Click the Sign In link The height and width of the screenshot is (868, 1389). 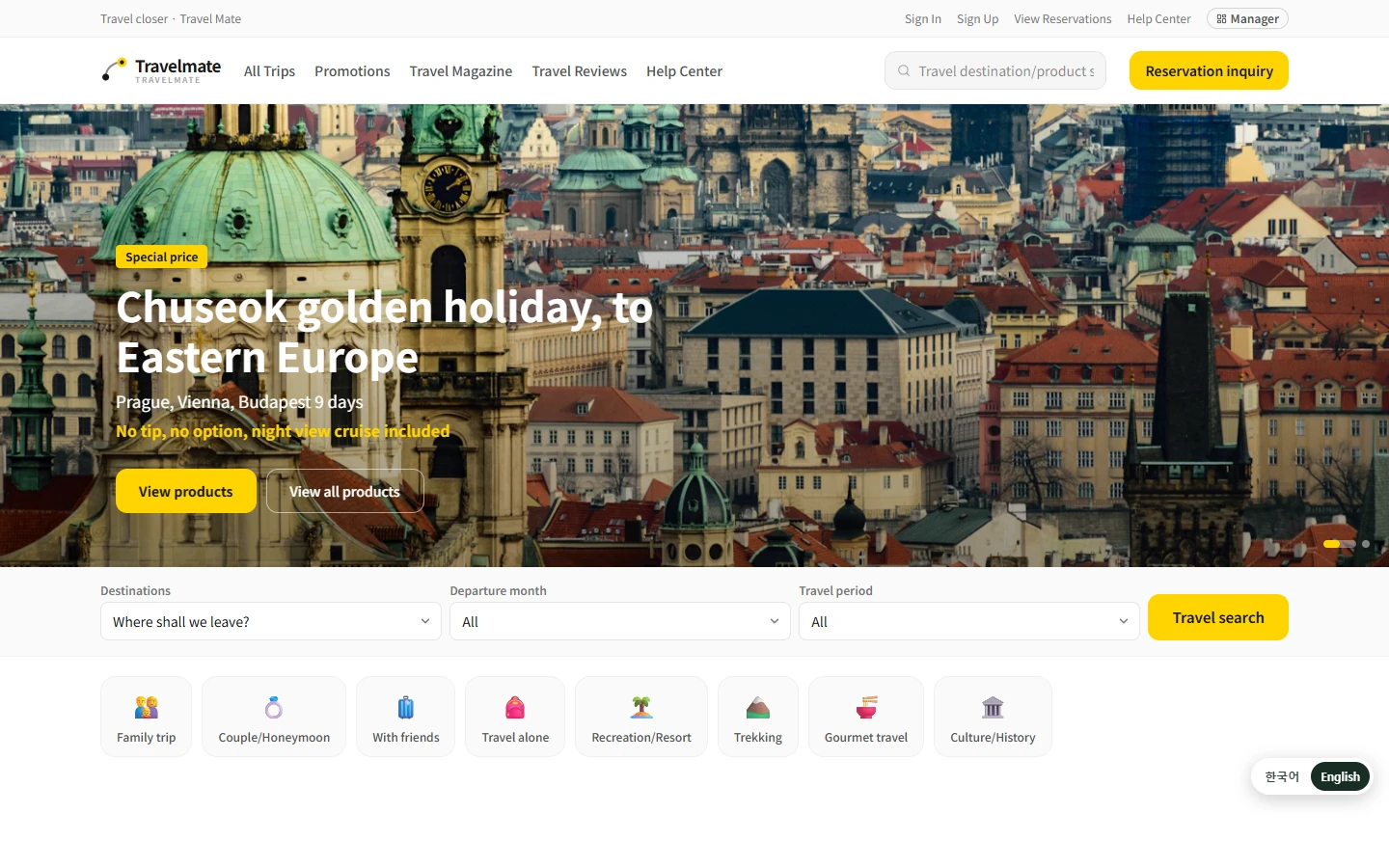923,19
